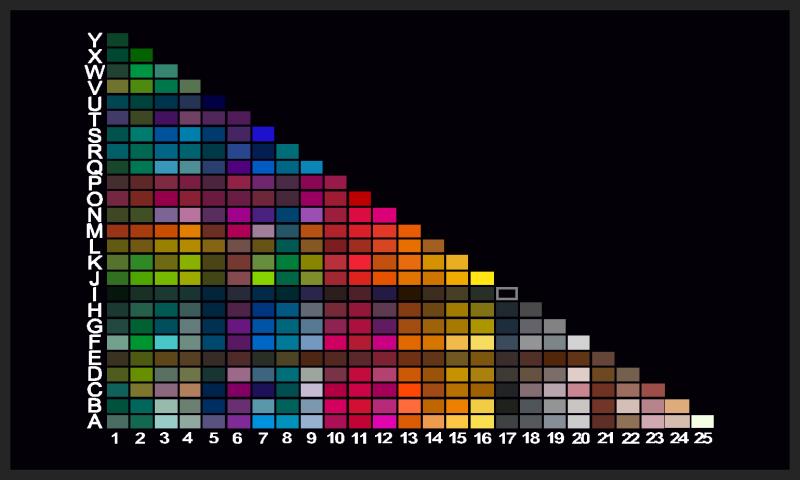The height and width of the screenshot is (480, 800).
Task: Select the outlined black swatch at I17
Action: [507, 294]
